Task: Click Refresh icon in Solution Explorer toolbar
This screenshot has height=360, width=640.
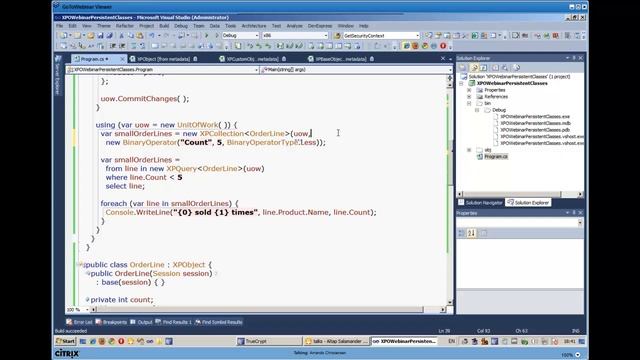Action: tap(484, 68)
